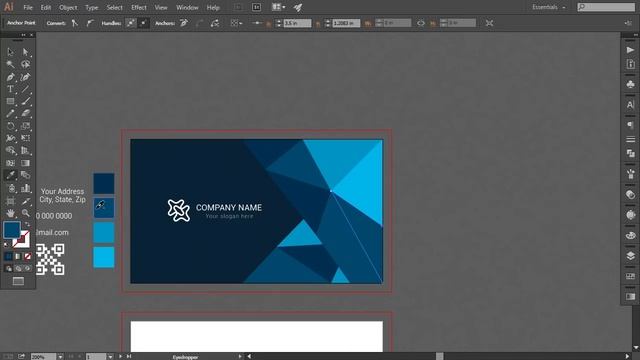Select the Width/Warp tool
The image size is (640, 360).
pos(10,138)
